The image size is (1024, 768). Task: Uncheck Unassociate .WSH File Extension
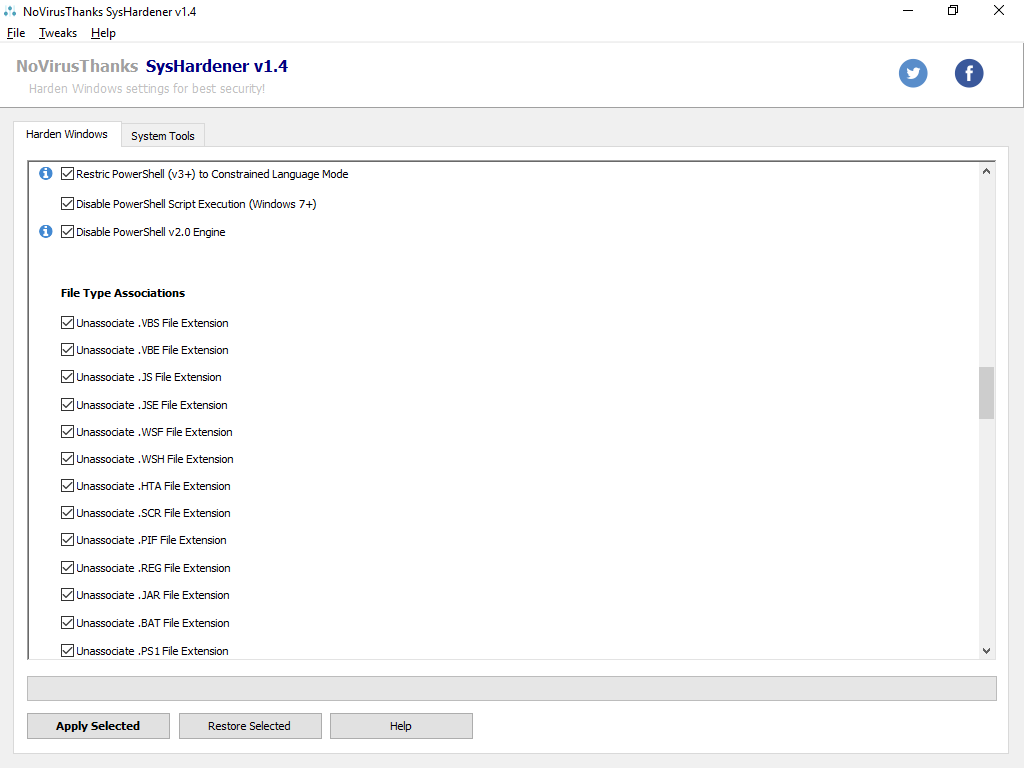pos(67,459)
